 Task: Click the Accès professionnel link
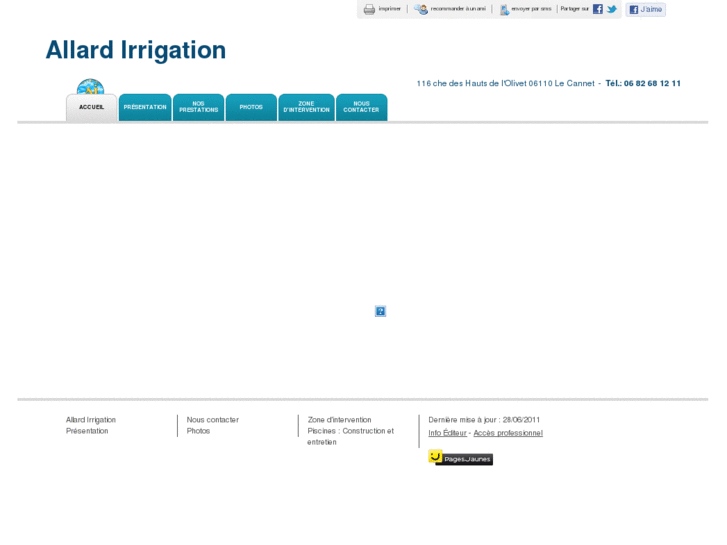tap(508, 433)
